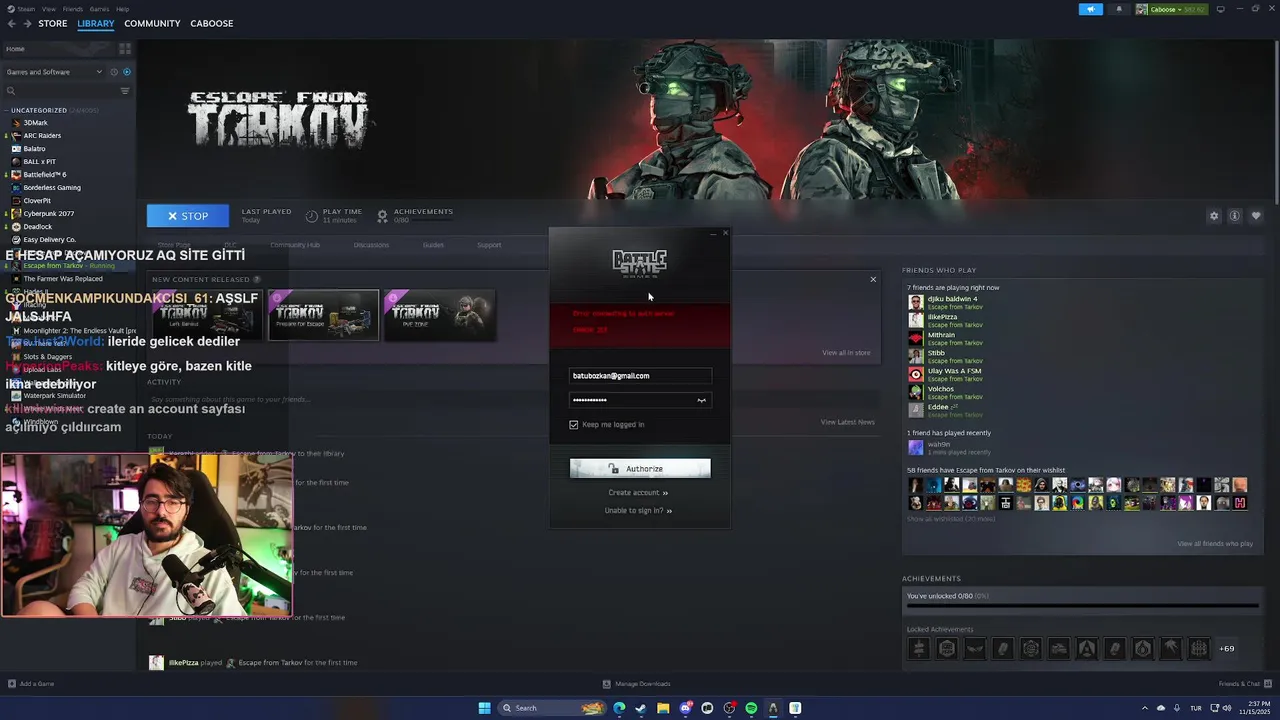This screenshot has height=720, width=1280.
Task: Expand the Caboose account dropdown
Action: point(1171,9)
